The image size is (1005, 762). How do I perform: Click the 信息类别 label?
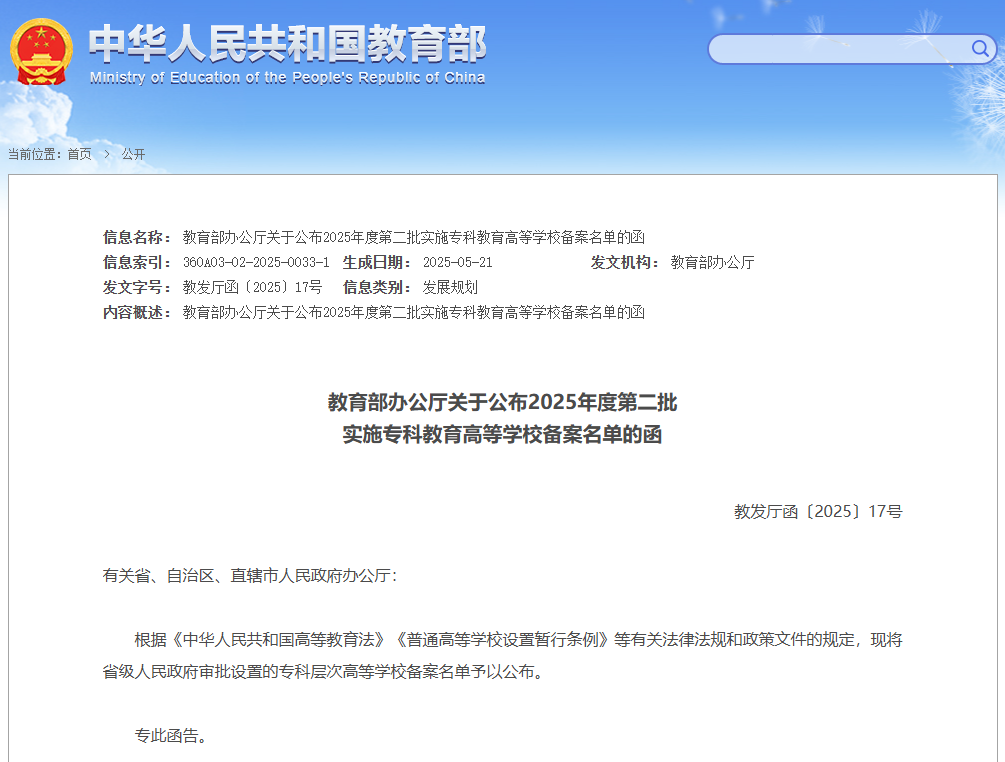[x=377, y=287]
